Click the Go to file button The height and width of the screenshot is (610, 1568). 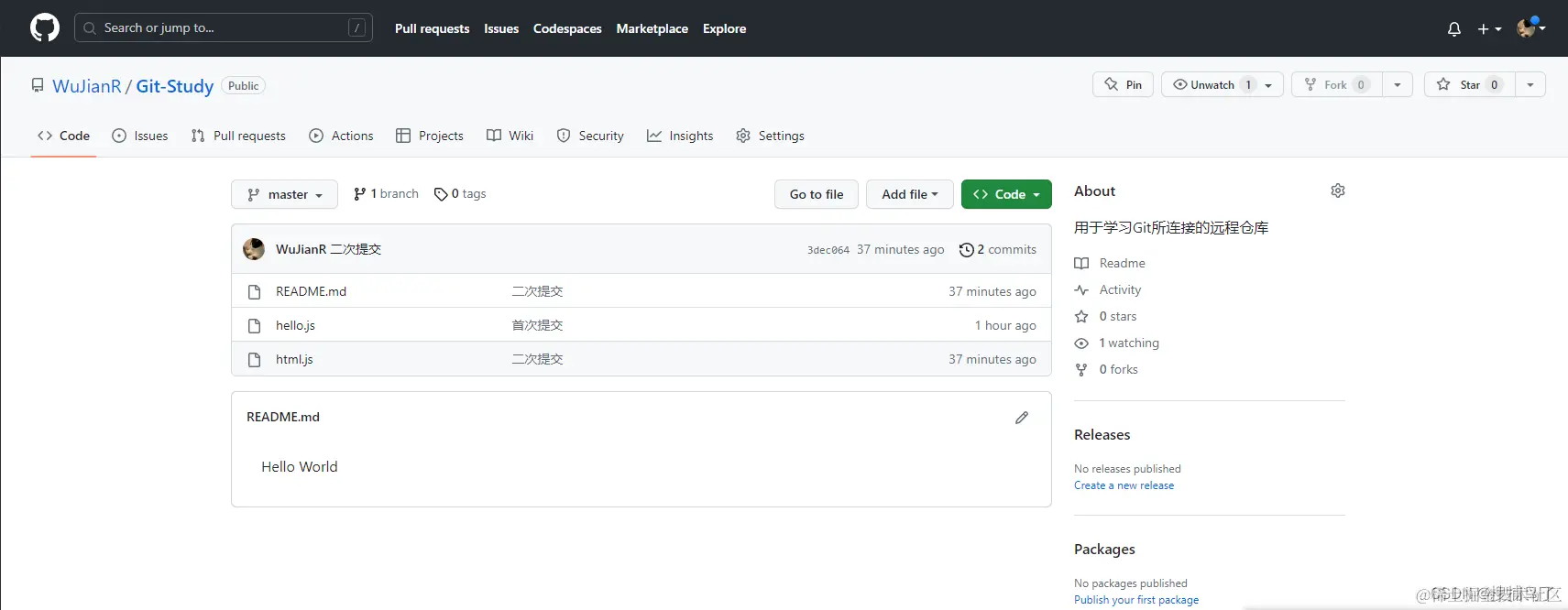click(x=817, y=194)
